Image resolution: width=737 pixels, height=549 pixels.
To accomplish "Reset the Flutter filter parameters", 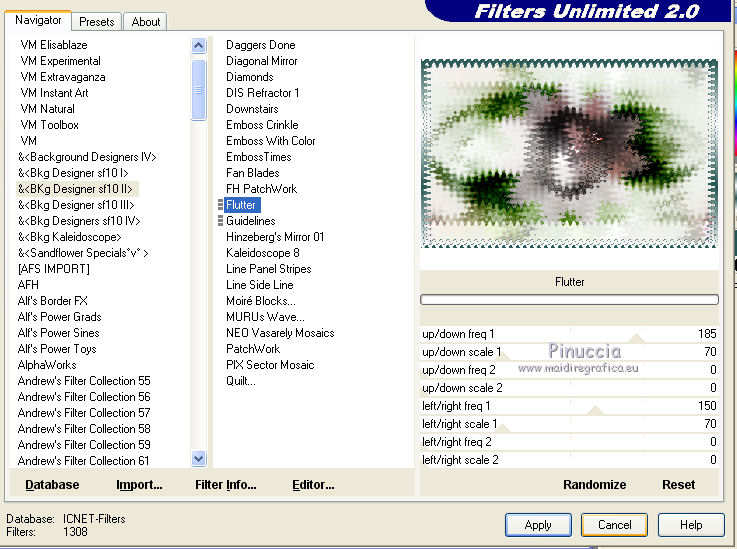I will (678, 485).
